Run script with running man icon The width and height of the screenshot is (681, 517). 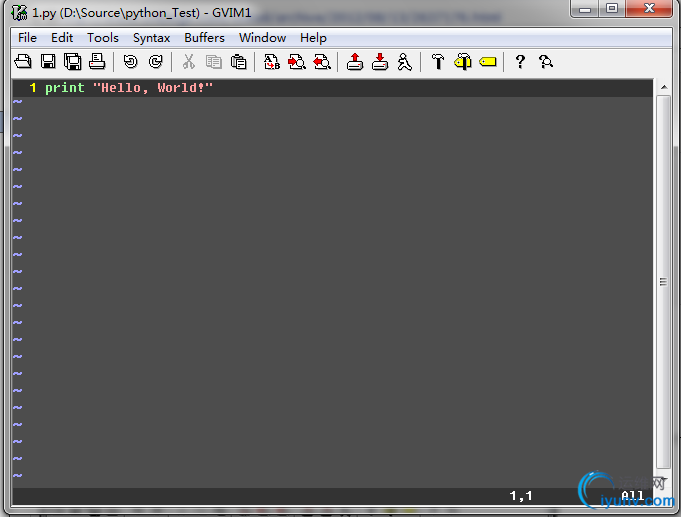click(x=405, y=62)
